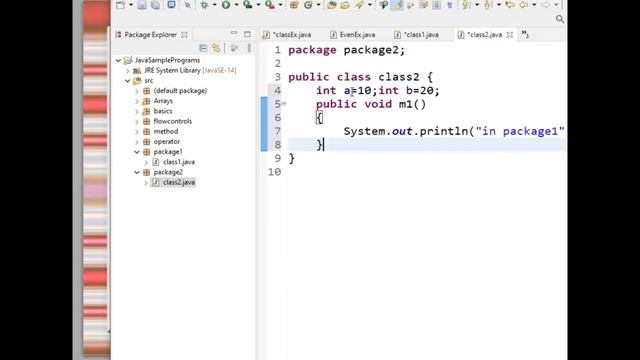
Task: Collapse the package1 node
Action: (137, 152)
